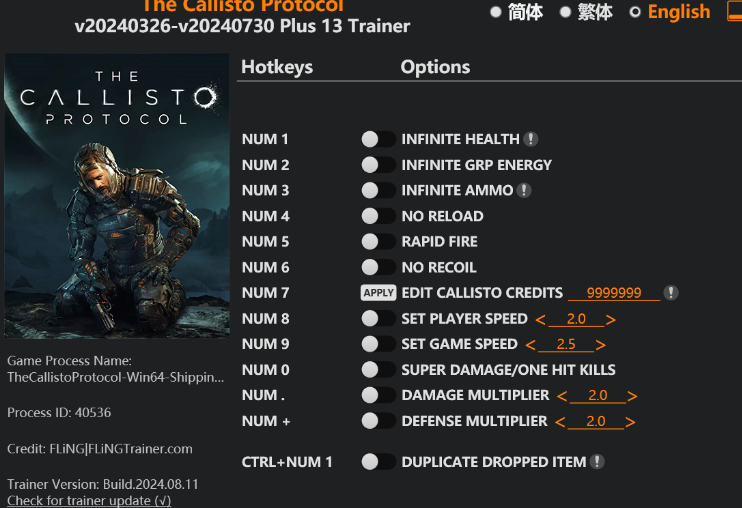Click the Callisto Credits value field 9999999
742x508 pixels.
(x=614, y=293)
